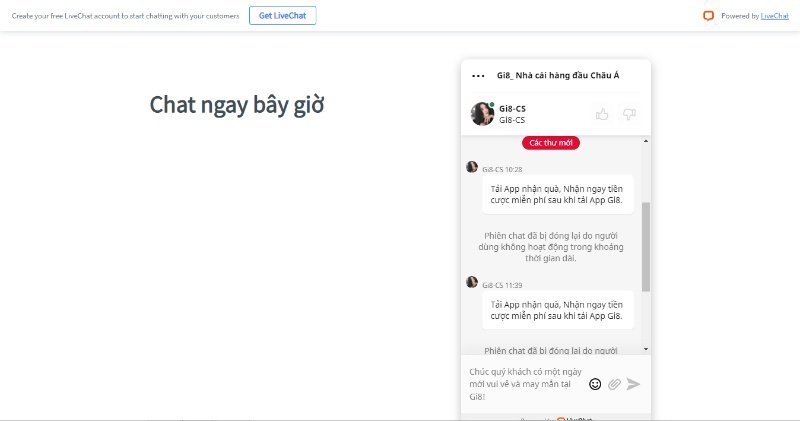Open the LiveChat link at top right

tap(774, 16)
